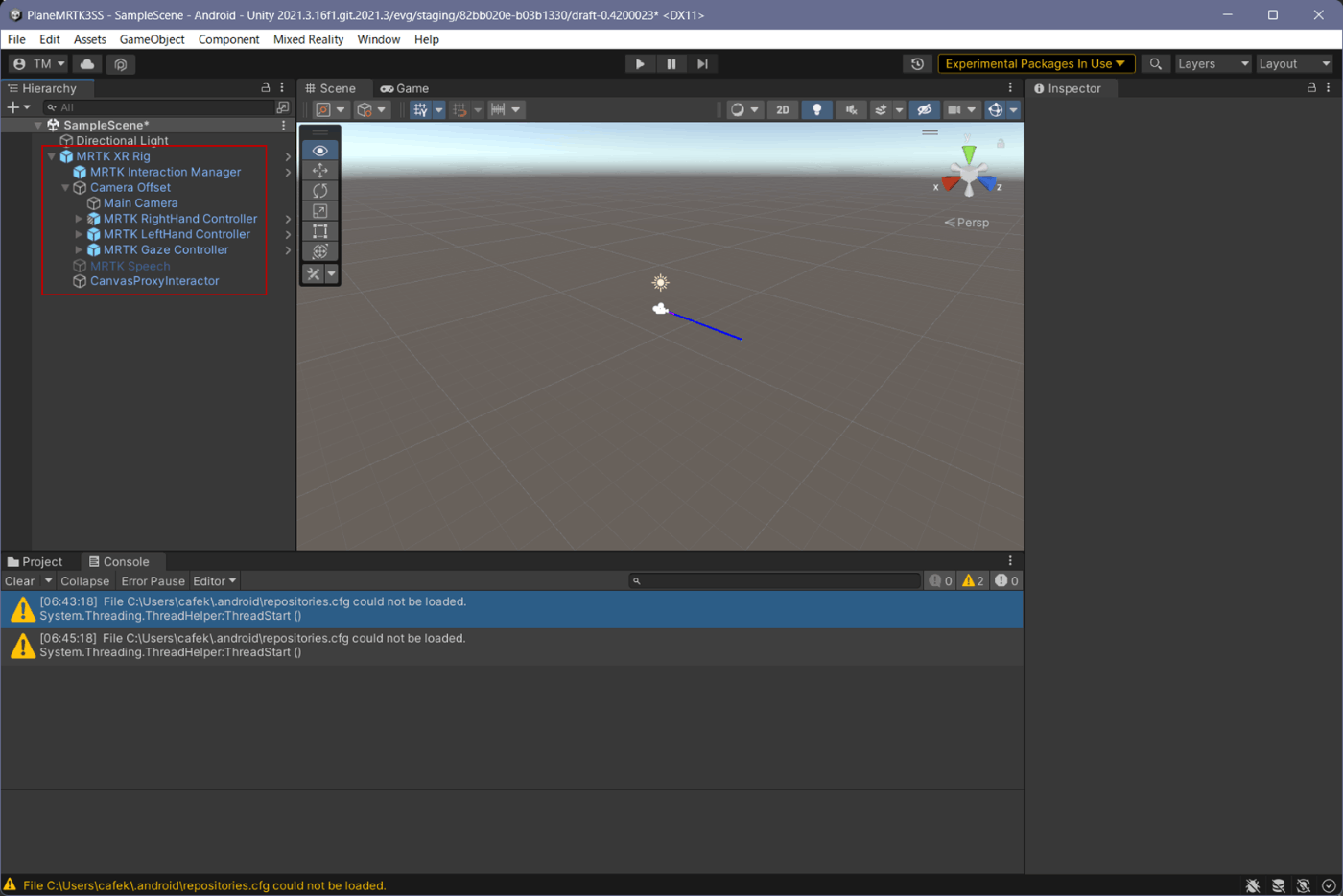Click the Clear console button

(x=19, y=581)
